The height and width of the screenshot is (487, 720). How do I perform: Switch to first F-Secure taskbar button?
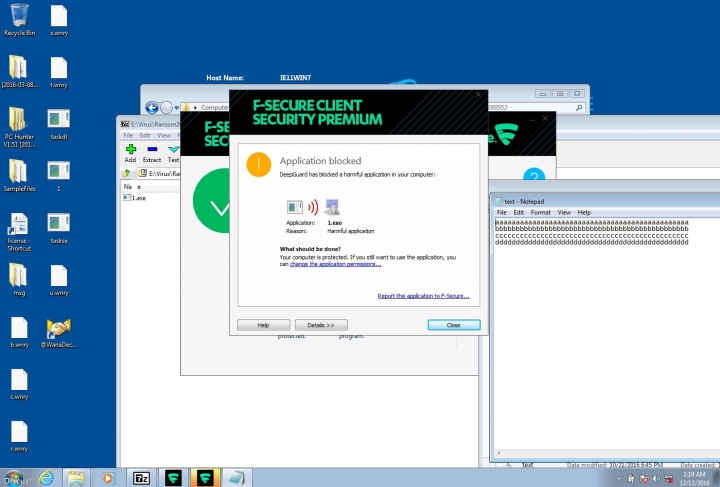(x=173, y=478)
